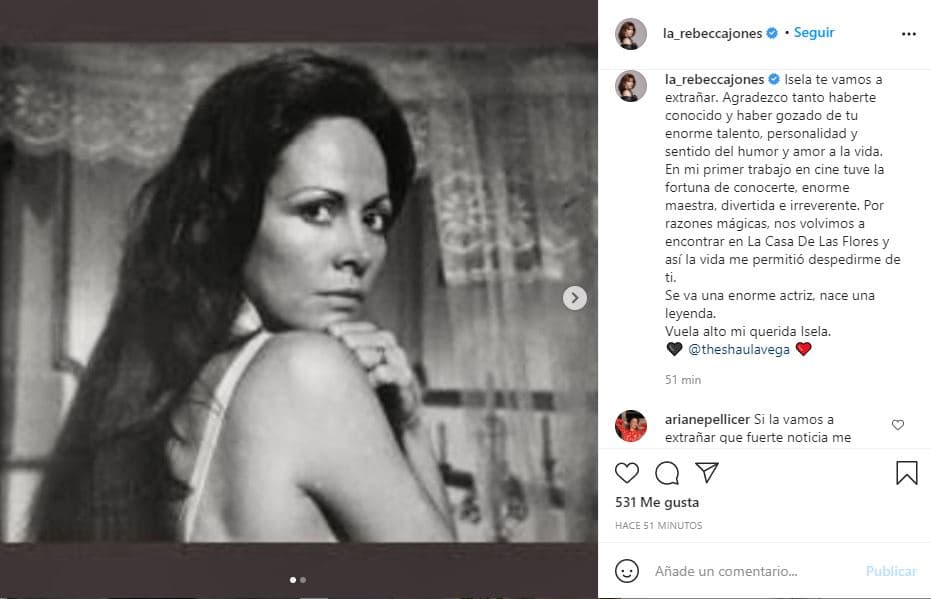
Task: Open comments via the speech bubble icon
Action: (x=666, y=474)
